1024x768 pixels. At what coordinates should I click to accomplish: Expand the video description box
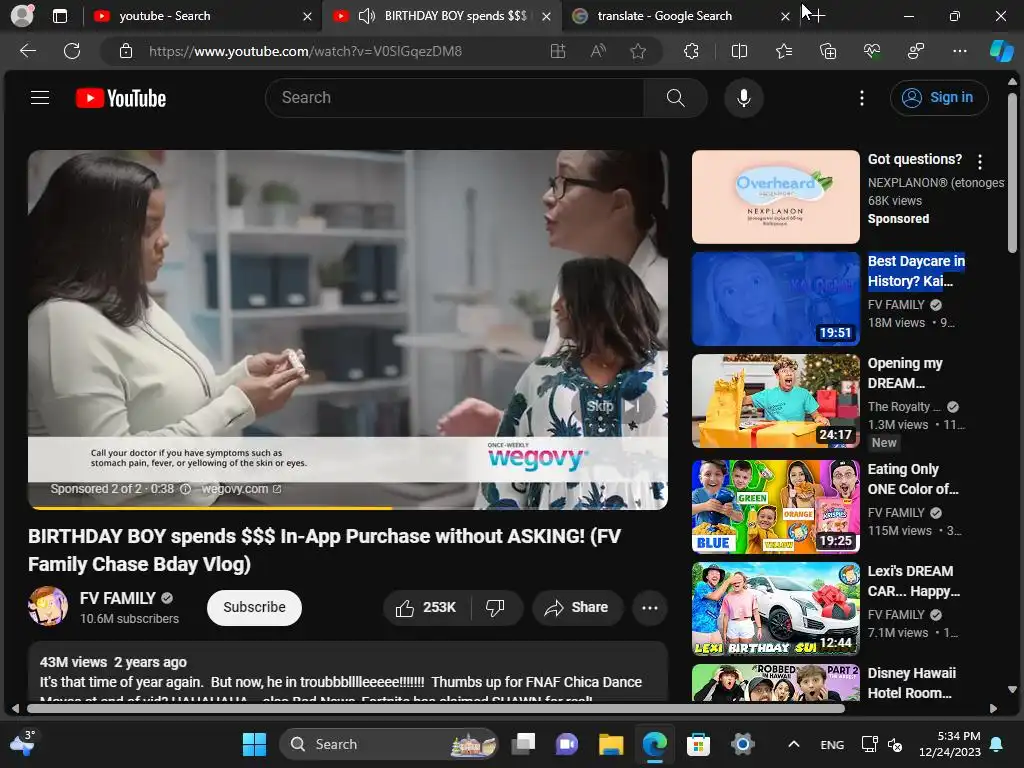point(347,671)
